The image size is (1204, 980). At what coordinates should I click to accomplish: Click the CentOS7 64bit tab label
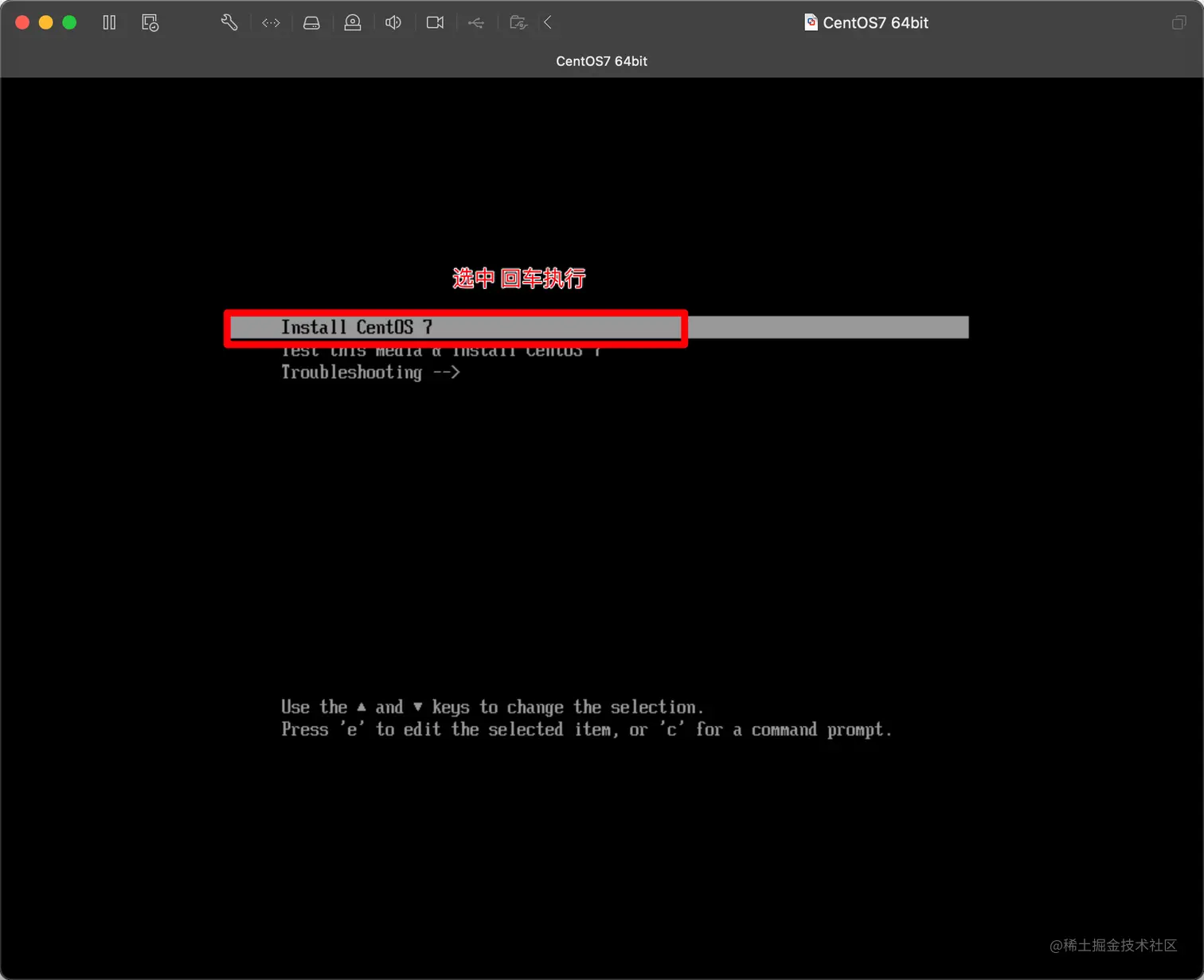(601, 61)
